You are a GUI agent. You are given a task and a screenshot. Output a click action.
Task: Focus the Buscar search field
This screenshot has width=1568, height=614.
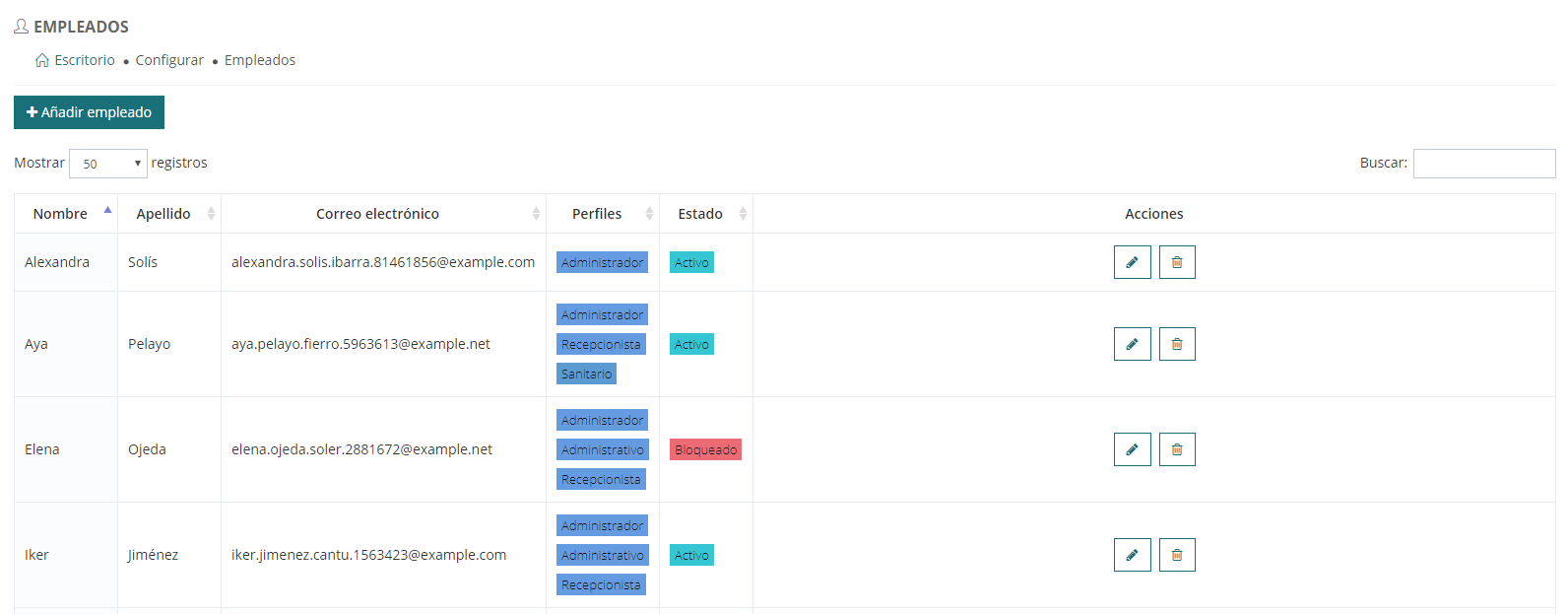click(x=1483, y=164)
